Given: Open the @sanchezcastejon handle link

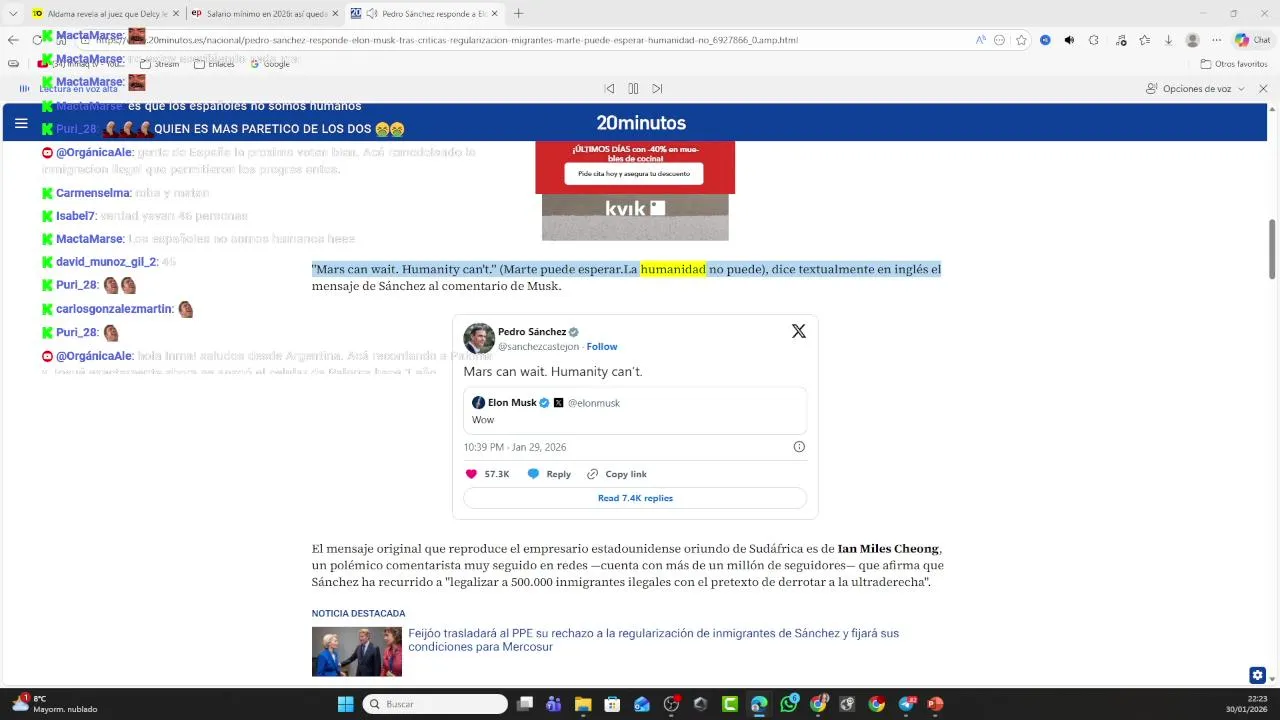Looking at the screenshot, I should pyautogui.click(x=538, y=347).
